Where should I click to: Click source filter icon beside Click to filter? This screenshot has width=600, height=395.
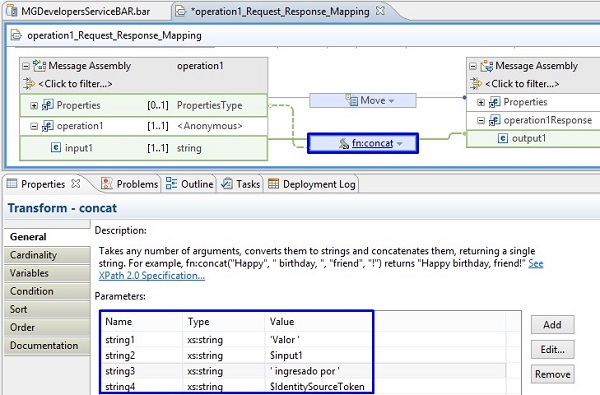click(x=29, y=83)
